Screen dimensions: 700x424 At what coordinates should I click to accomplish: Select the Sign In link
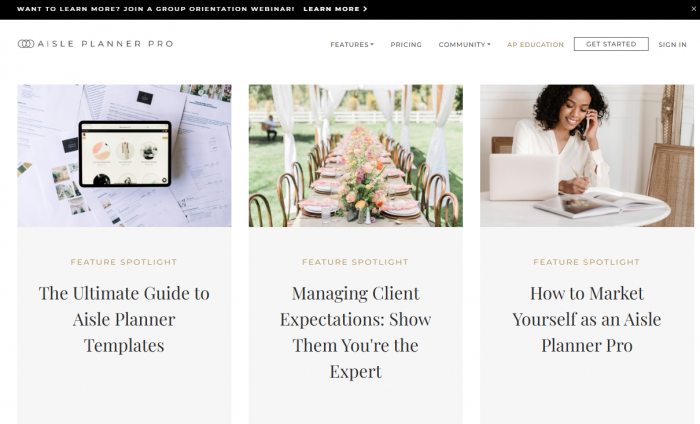672,45
